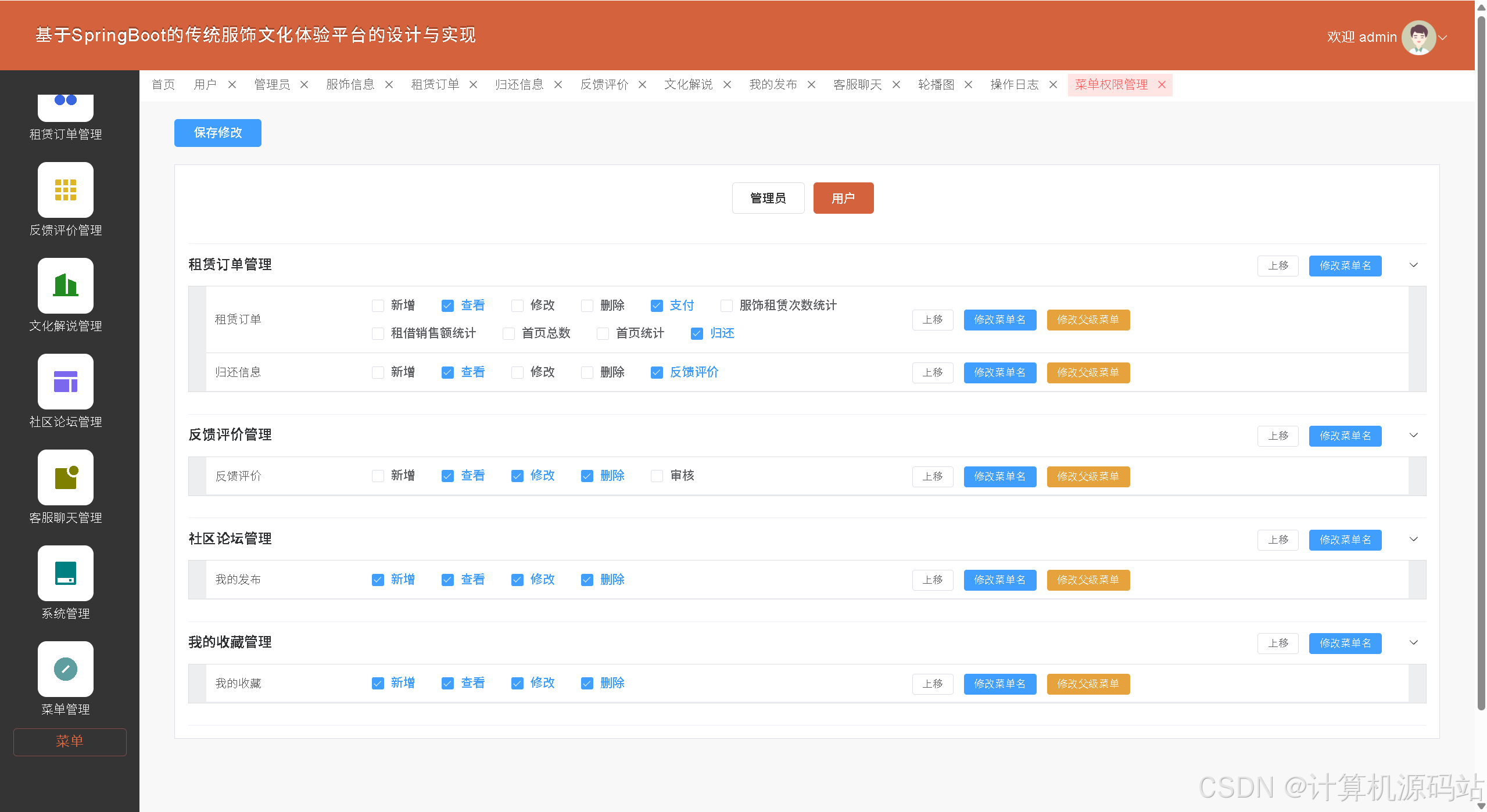Viewport: 1487px width, 812px height.
Task: Select the 管理员 role button
Action: [768, 198]
